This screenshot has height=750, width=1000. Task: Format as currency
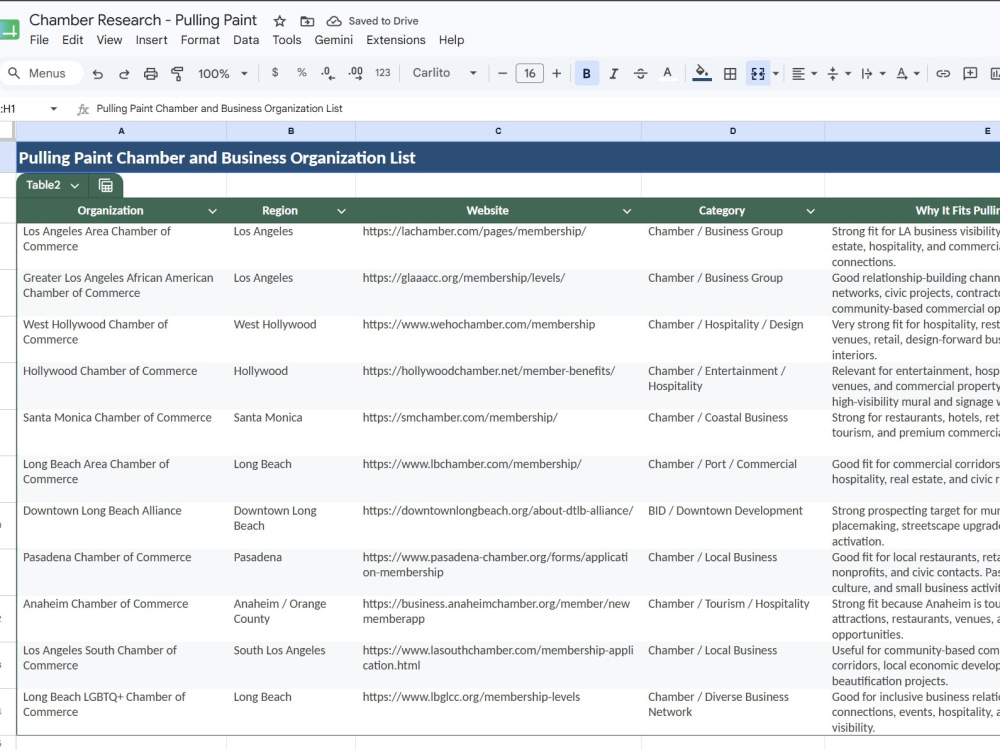coord(275,73)
